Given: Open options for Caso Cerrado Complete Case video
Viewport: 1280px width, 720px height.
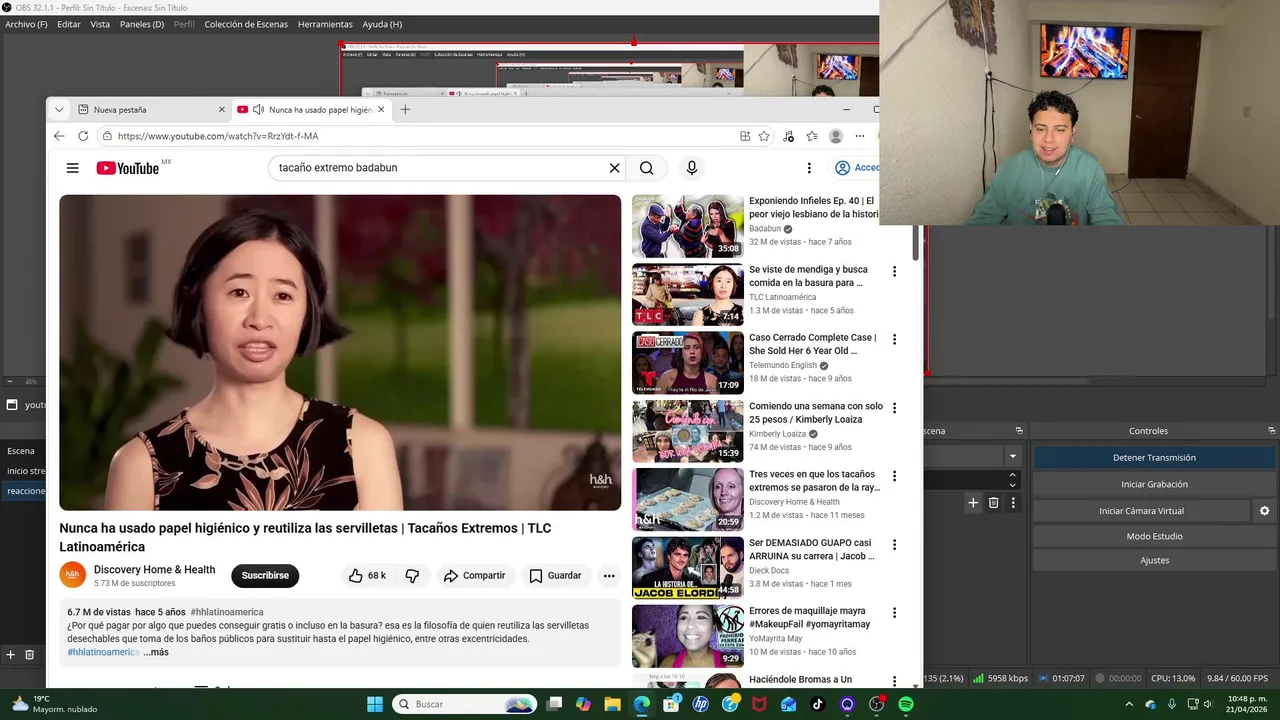Looking at the screenshot, I should [894, 339].
